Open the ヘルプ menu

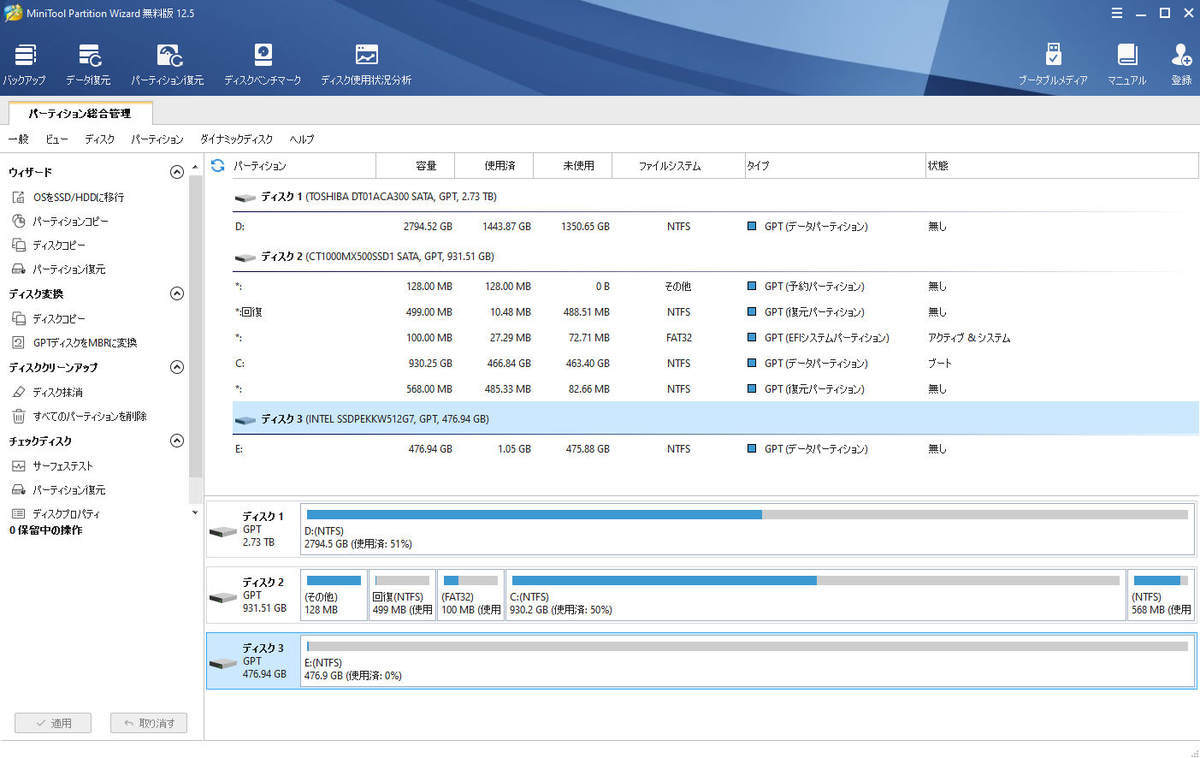[x=301, y=139]
